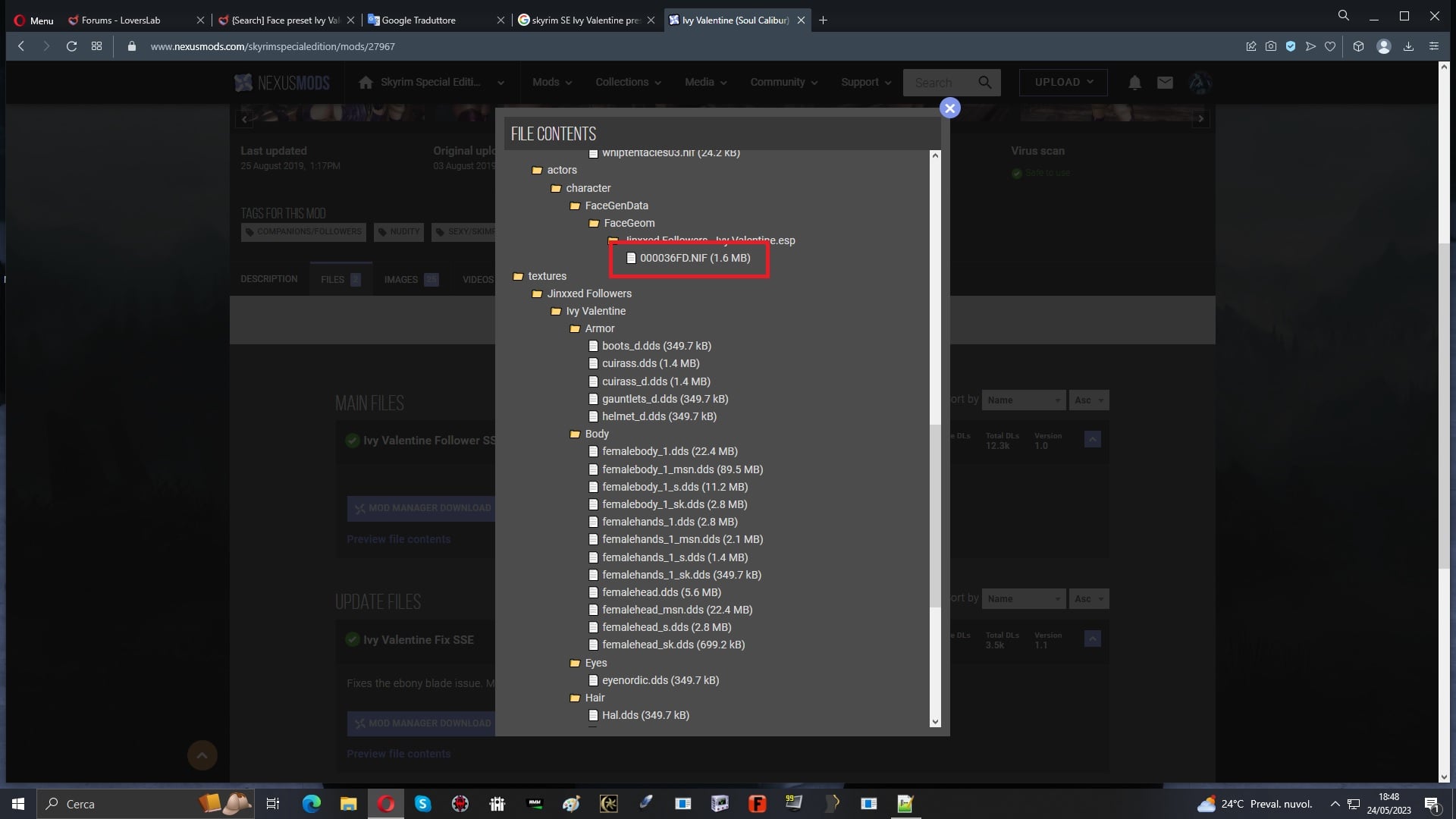Image resolution: width=1456 pixels, height=819 pixels.
Task: Open the Files tab of the mod
Action: point(340,279)
